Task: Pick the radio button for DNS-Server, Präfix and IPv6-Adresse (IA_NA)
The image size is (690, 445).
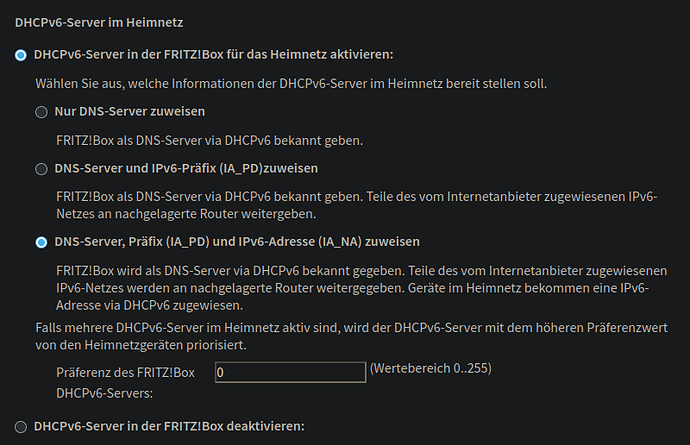Action: (41, 242)
